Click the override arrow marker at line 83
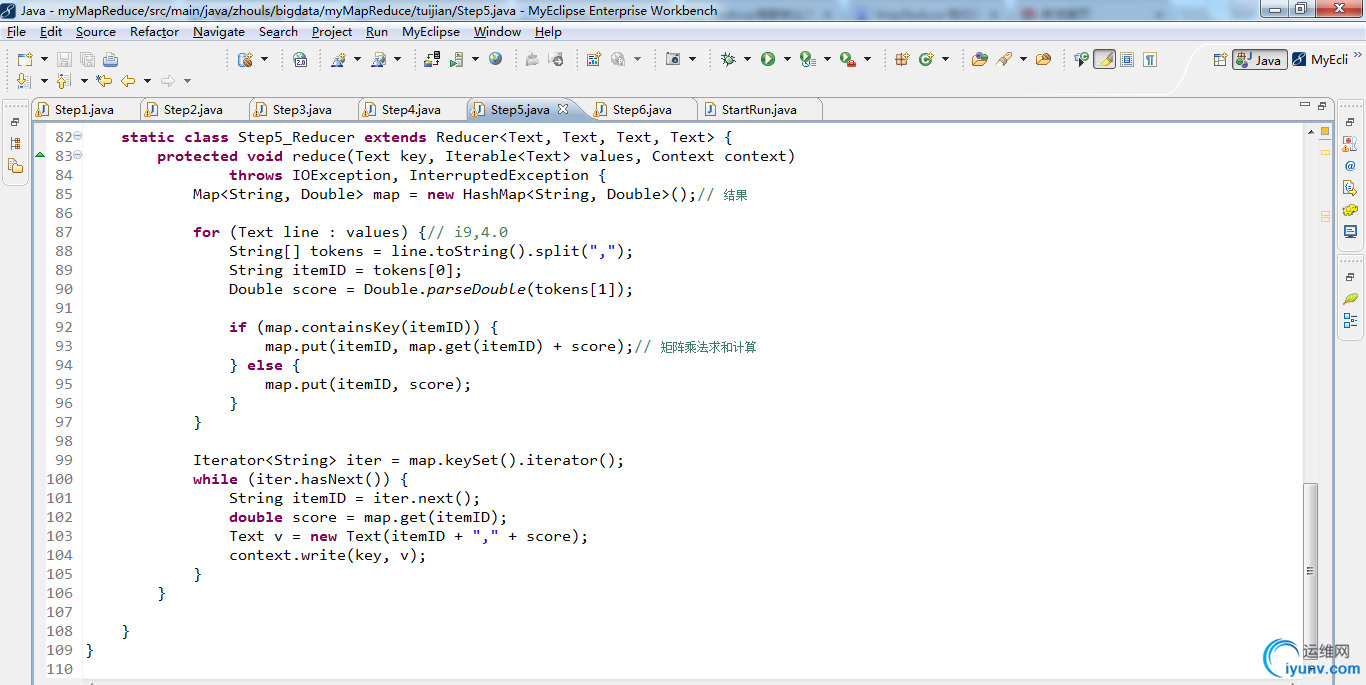This screenshot has height=685, width=1366. pyautogui.click(x=40, y=156)
